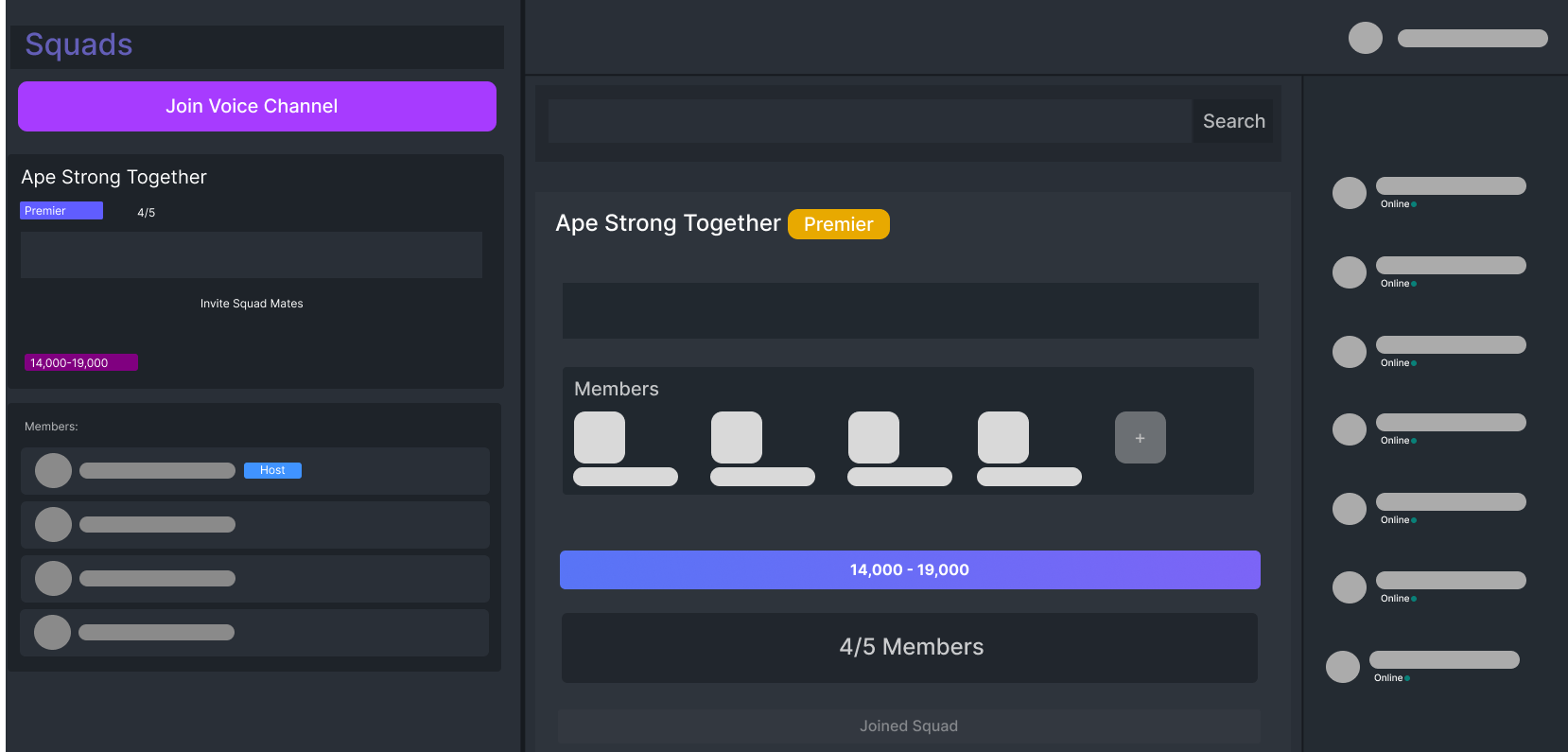Focus the squad search input field

[x=869, y=121]
